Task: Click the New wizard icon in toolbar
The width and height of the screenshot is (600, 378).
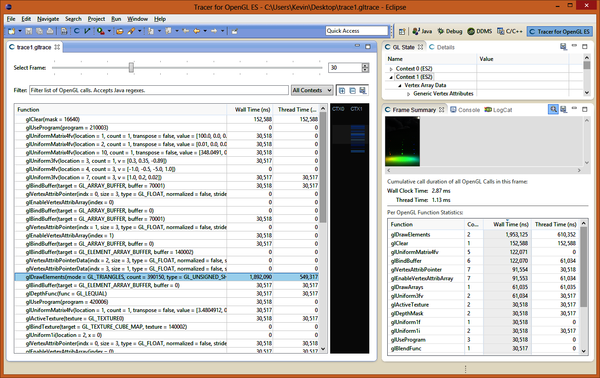Action: coord(11,31)
